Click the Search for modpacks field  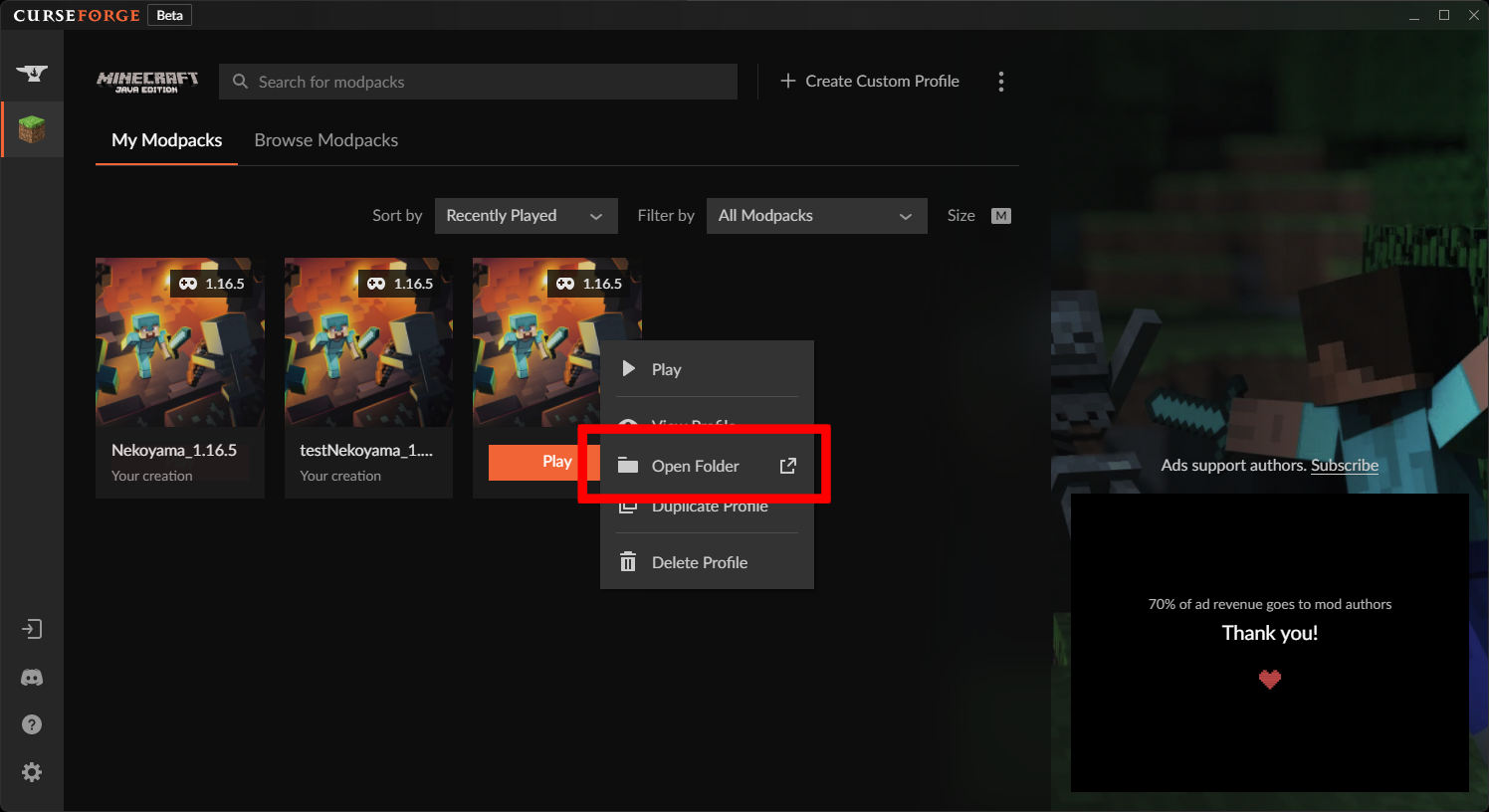[478, 82]
